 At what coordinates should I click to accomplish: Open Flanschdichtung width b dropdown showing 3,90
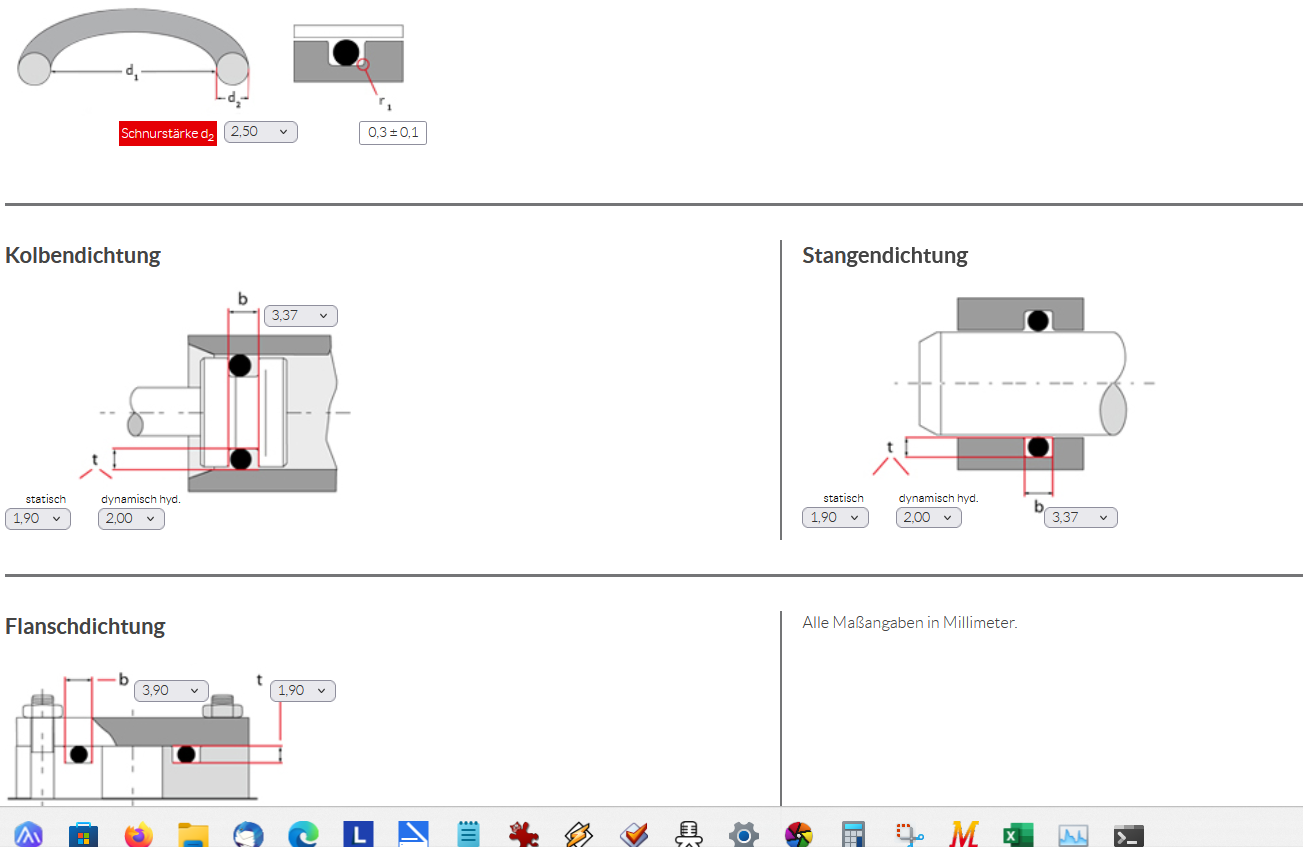(171, 691)
